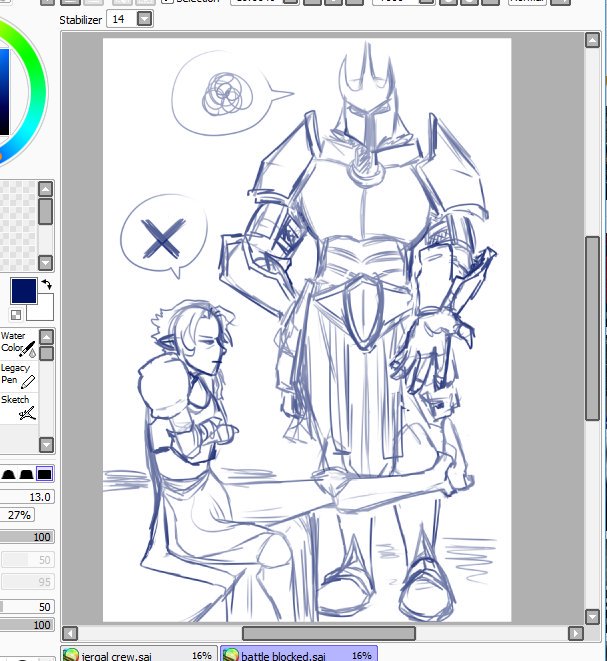Switch to the jergal crew.sai tab
This screenshot has width=607, height=661.
pos(139,655)
